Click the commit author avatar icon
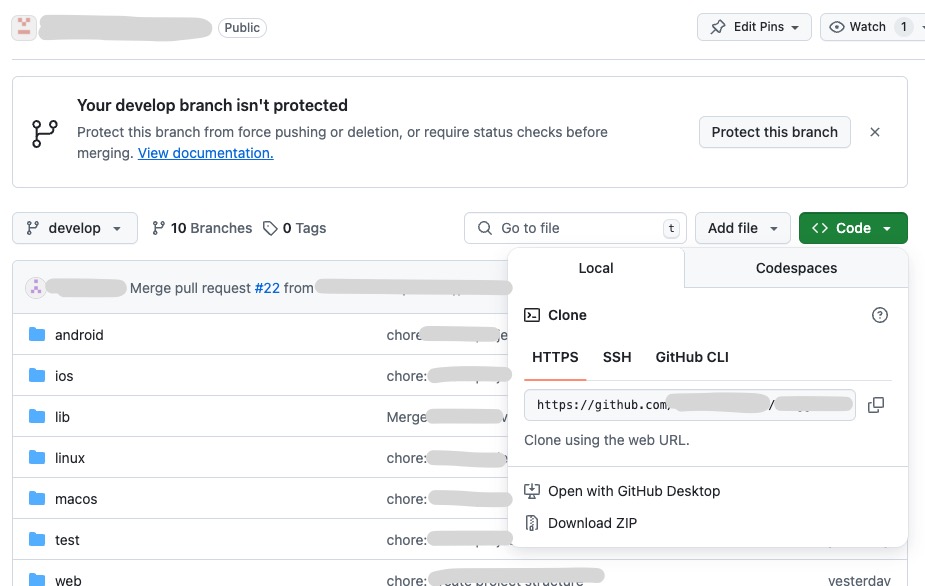 tap(36, 288)
